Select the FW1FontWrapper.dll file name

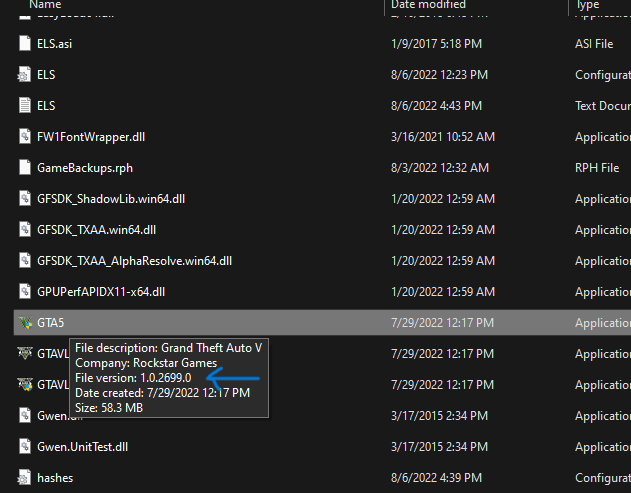coord(91,137)
